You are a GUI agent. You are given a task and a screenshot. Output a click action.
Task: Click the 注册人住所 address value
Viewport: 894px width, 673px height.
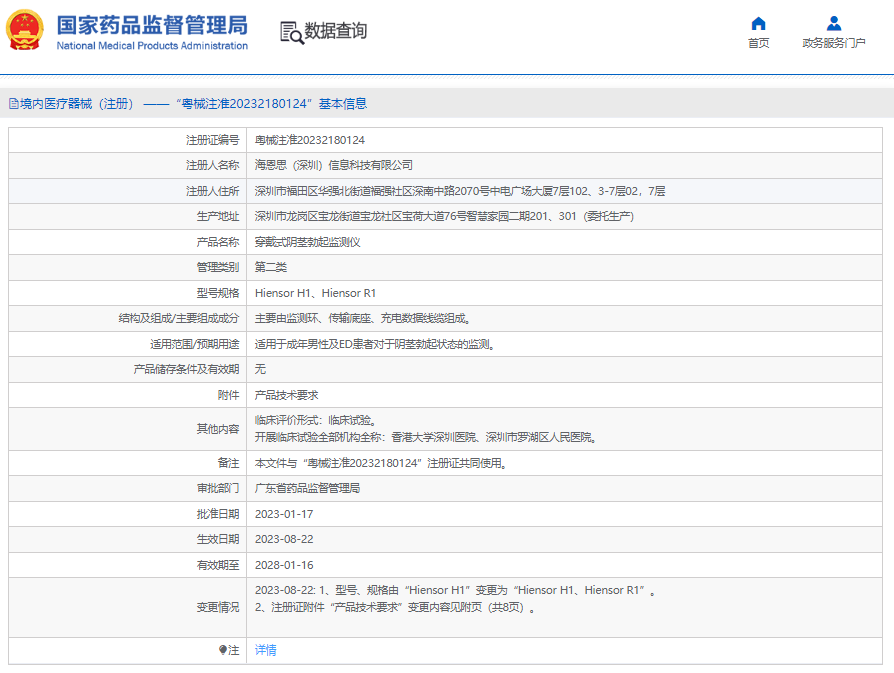coord(460,191)
